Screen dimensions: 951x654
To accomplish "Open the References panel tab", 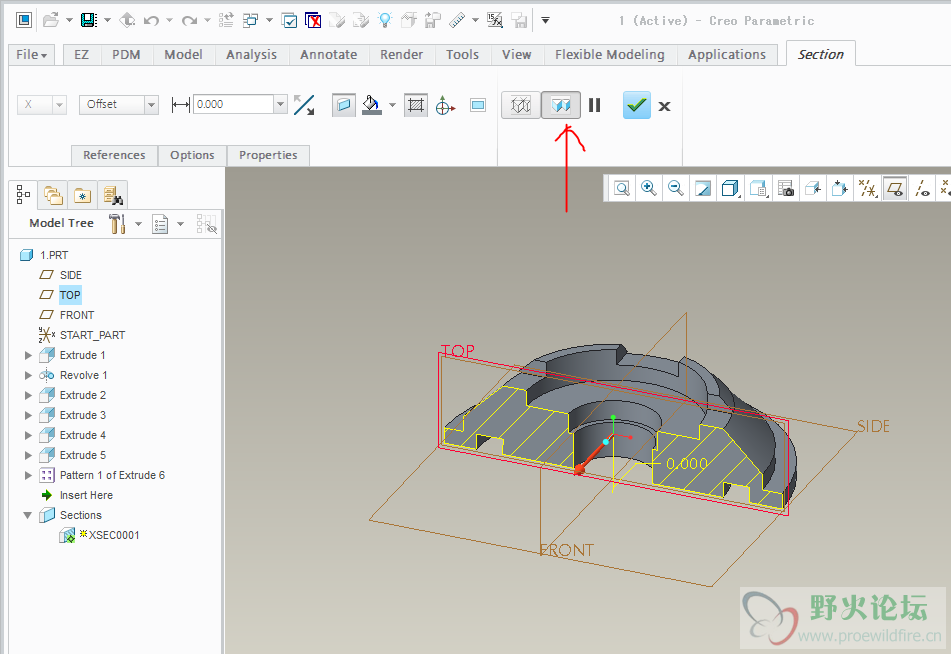I will (x=114, y=155).
